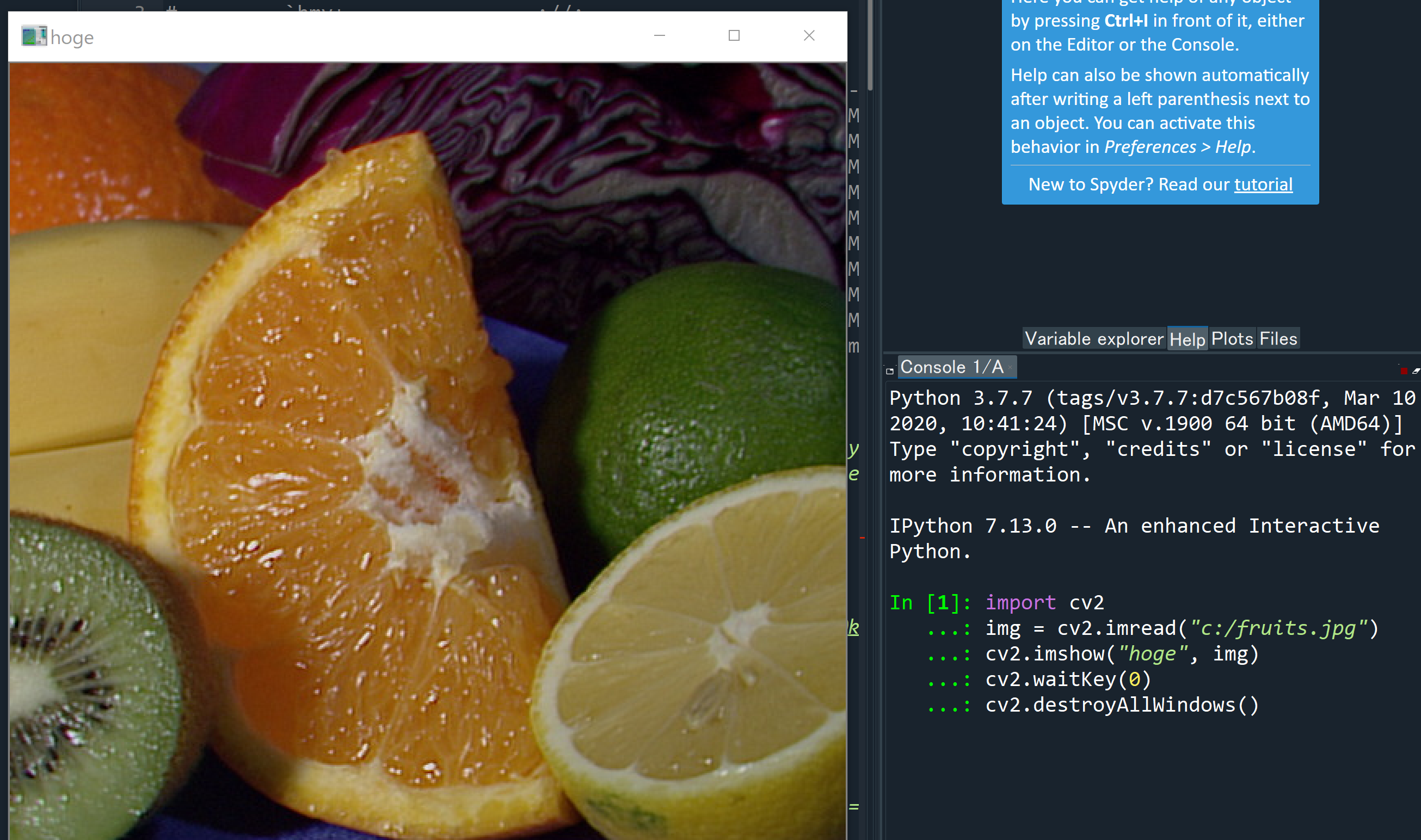Image resolution: width=1421 pixels, height=840 pixels.
Task: Close the hoge image window
Action: 810,36
